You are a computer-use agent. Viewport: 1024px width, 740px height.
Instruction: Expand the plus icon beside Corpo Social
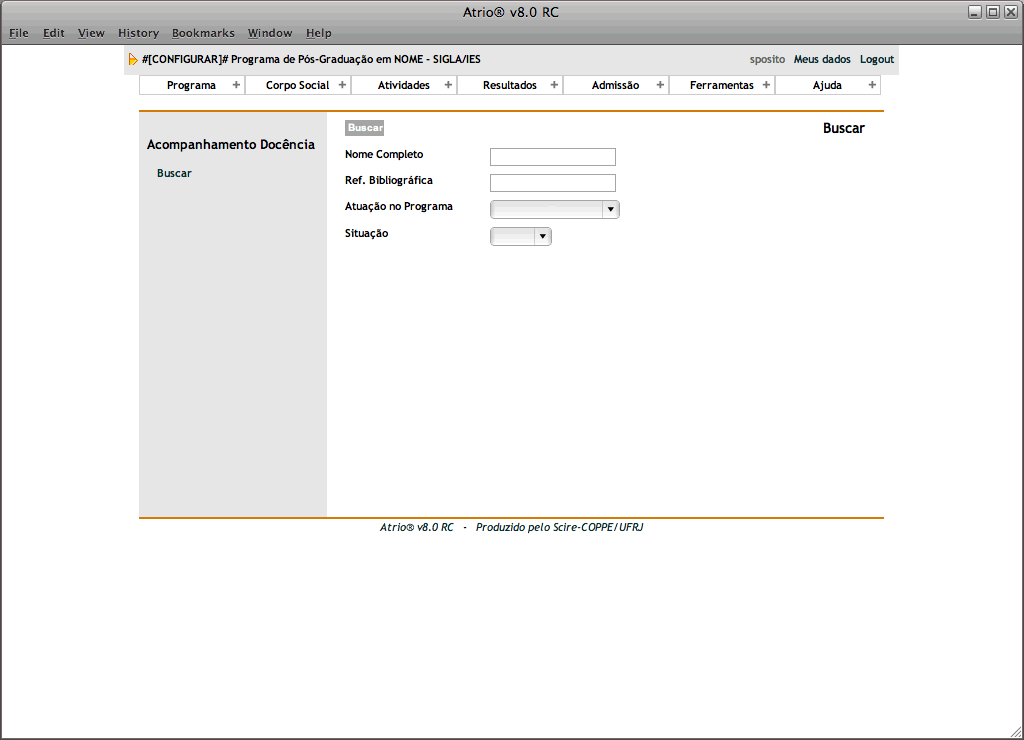pos(342,85)
